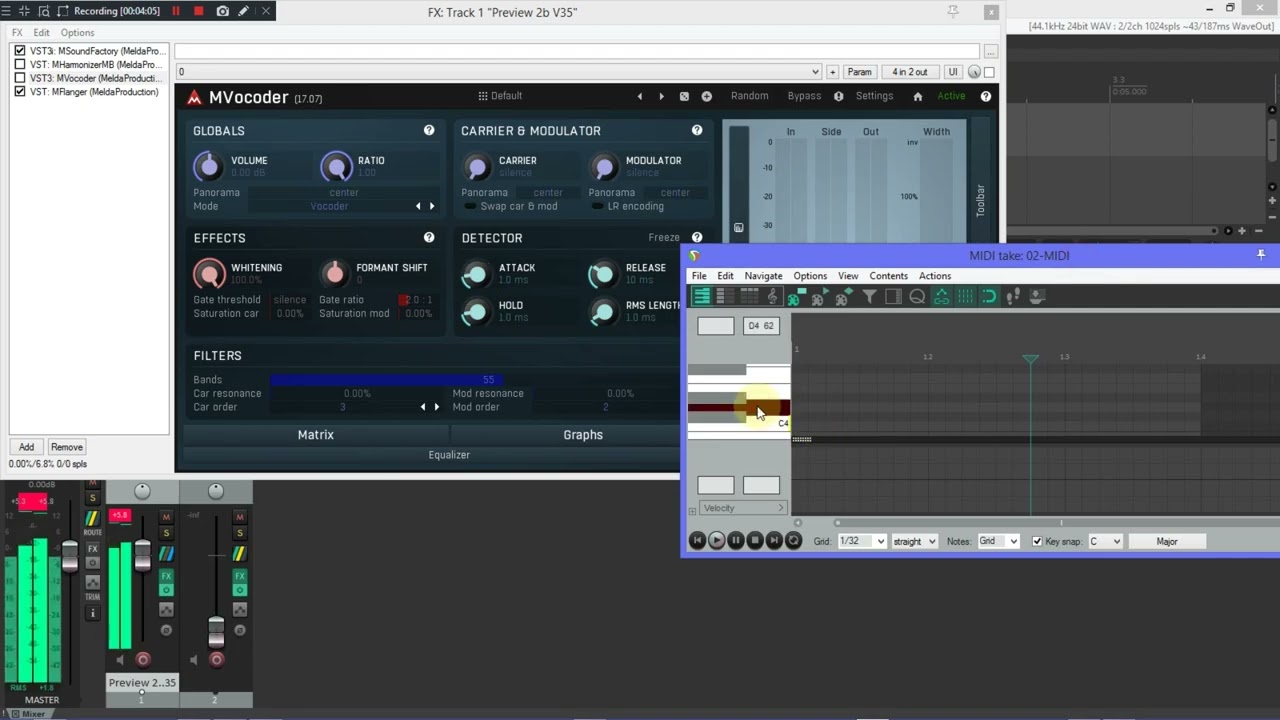The image size is (1280, 720).
Task: Toggle piano roll view mode icon
Action: 702,296
